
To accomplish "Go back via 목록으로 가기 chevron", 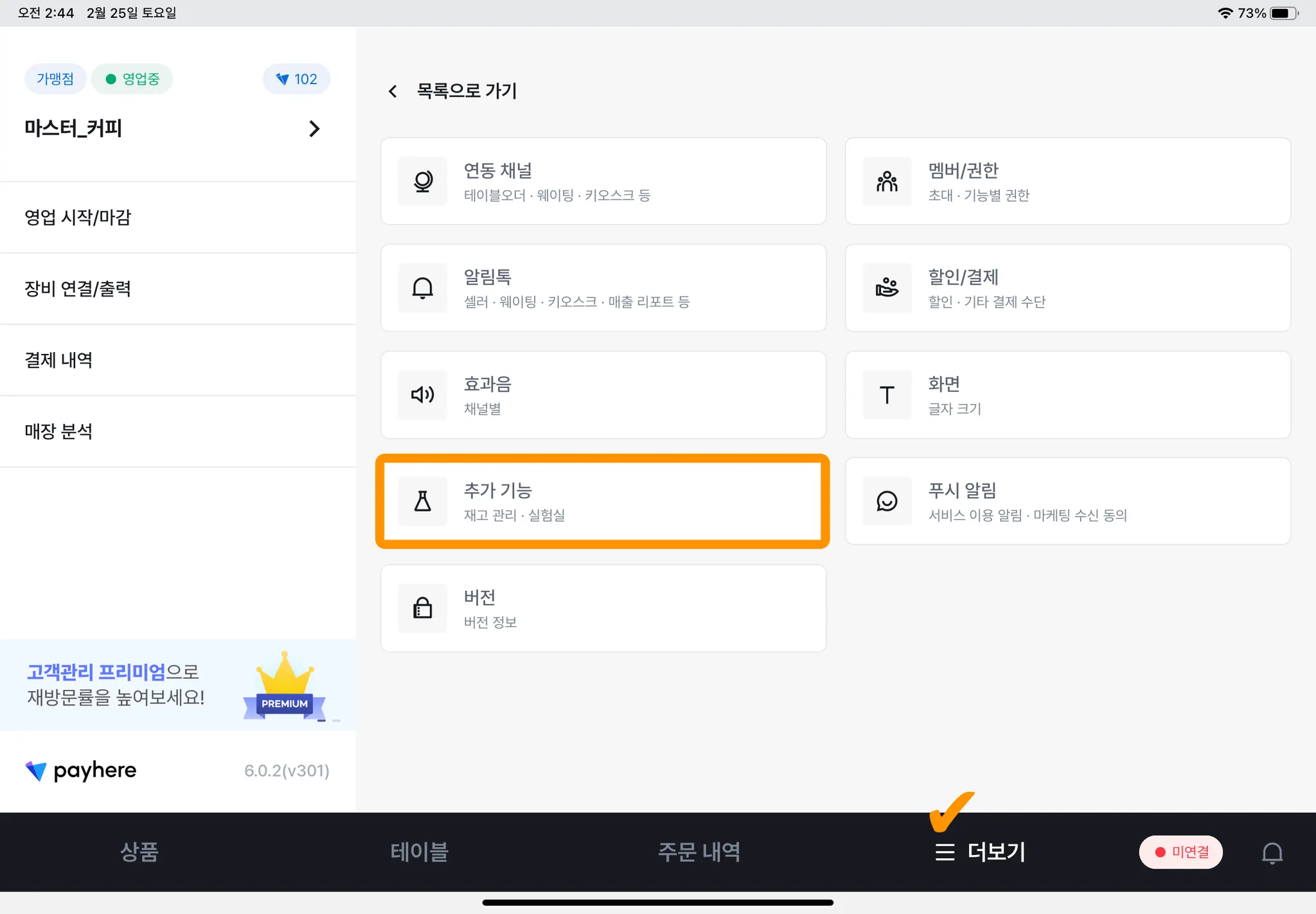I will click(393, 91).
